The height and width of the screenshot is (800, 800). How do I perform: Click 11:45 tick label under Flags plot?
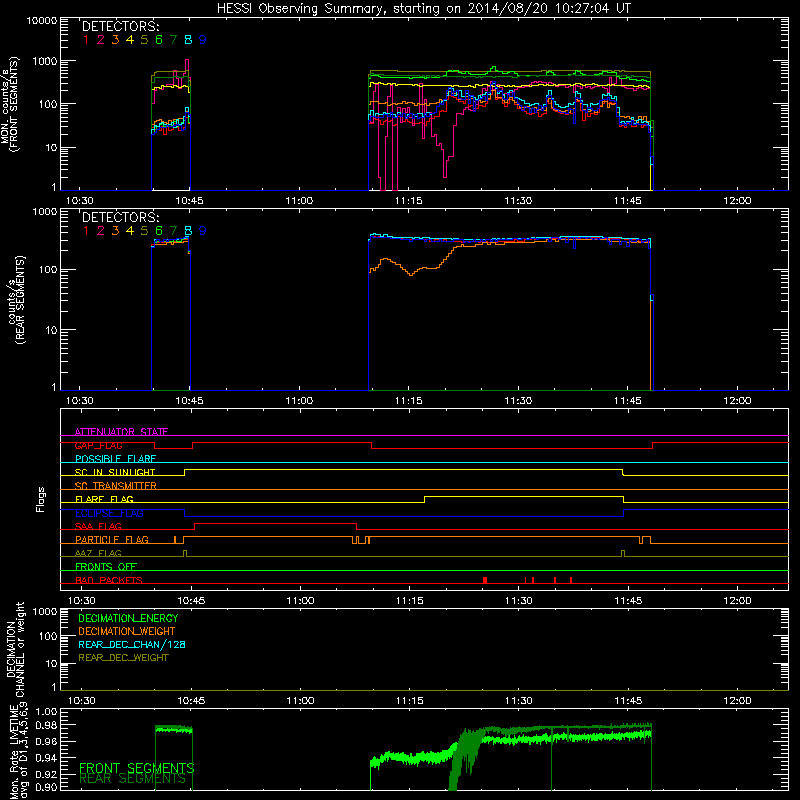click(x=629, y=601)
